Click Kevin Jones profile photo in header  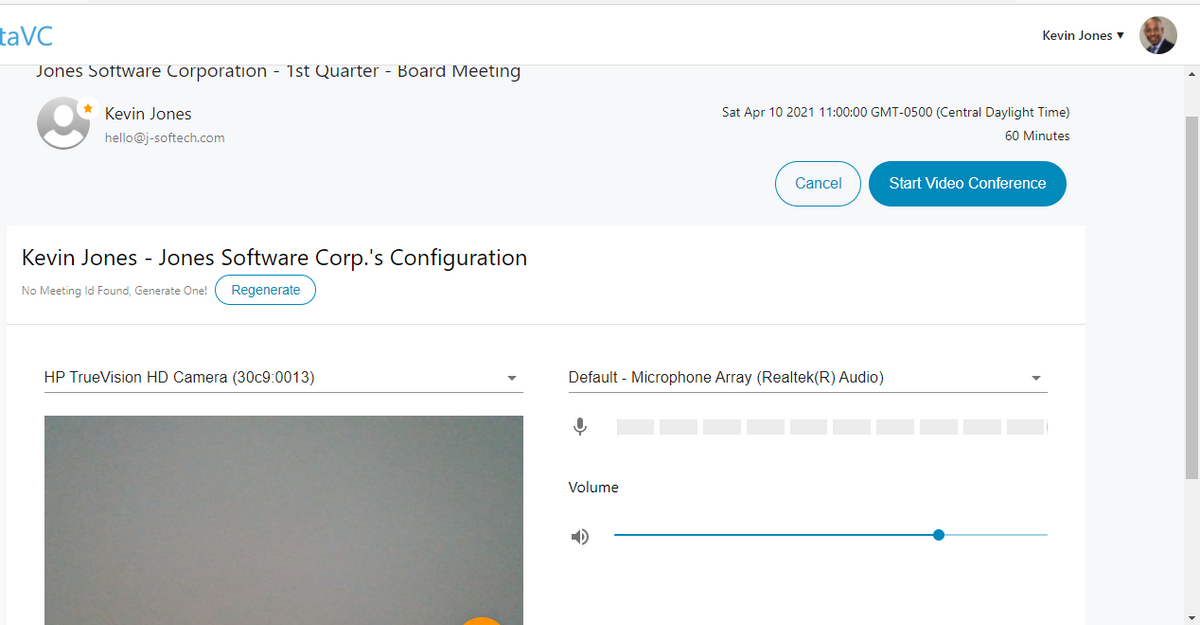(1158, 35)
